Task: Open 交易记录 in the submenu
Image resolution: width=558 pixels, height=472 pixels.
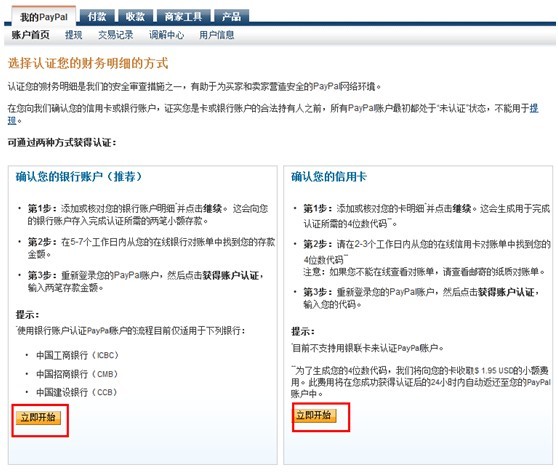Action: (x=116, y=35)
